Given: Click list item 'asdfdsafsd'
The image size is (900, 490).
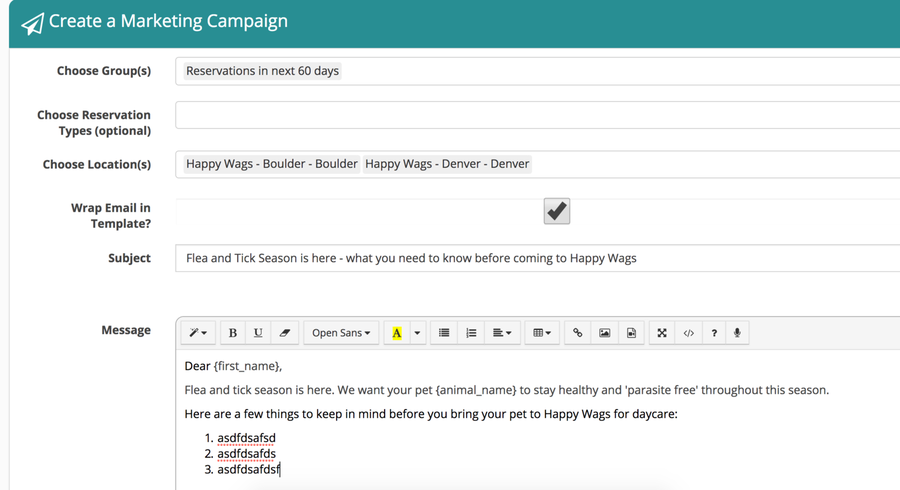Looking at the screenshot, I should point(246,438).
